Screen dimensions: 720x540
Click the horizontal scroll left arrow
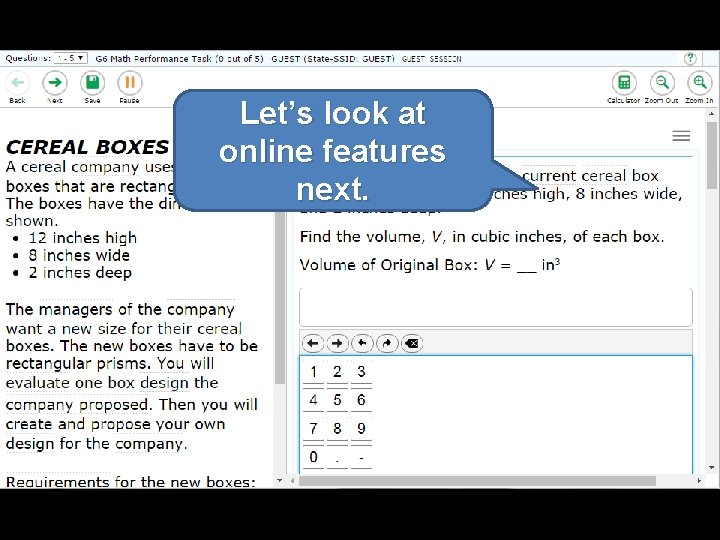point(292,481)
